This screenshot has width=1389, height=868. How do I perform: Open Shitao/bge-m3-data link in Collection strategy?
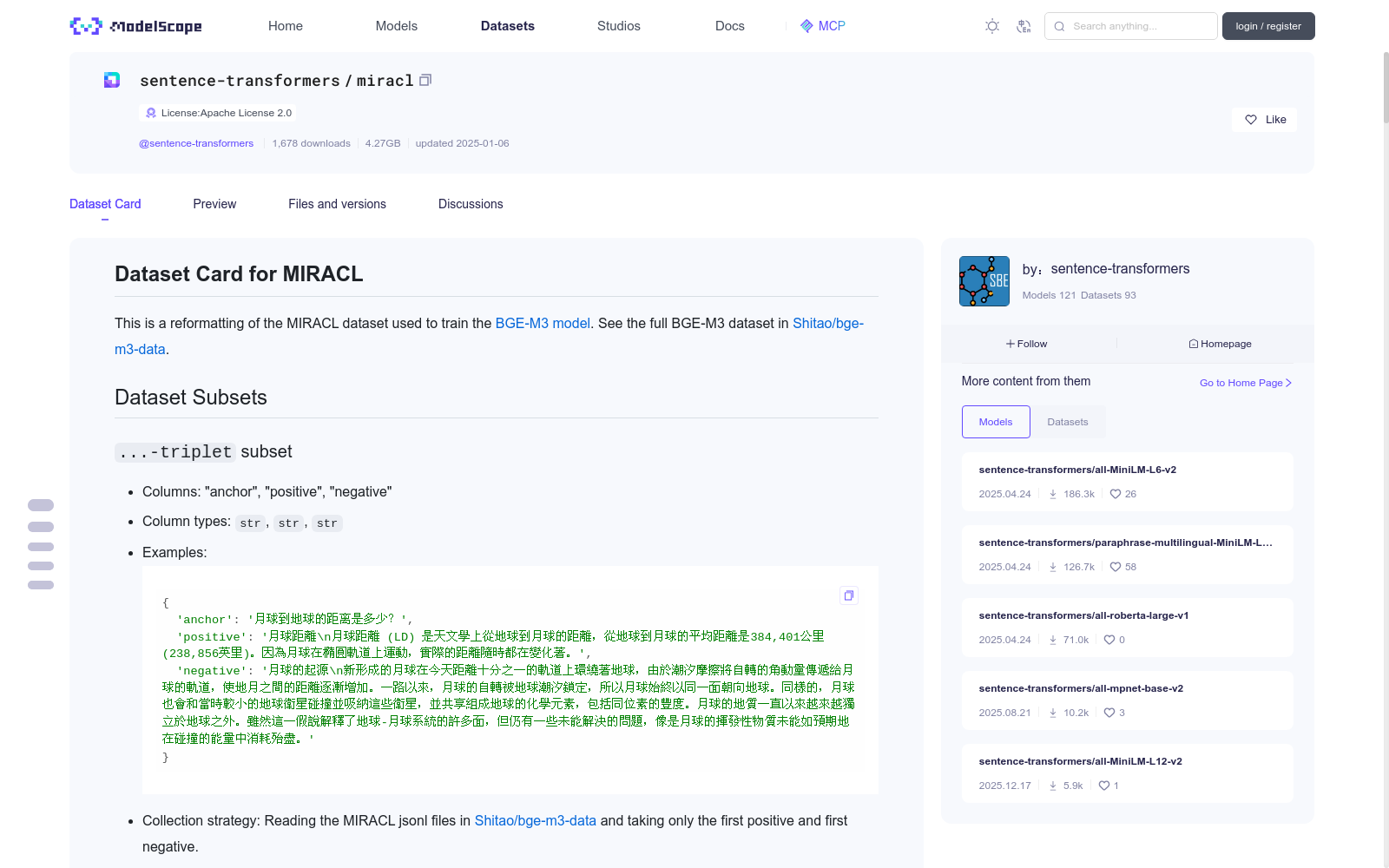(x=536, y=820)
